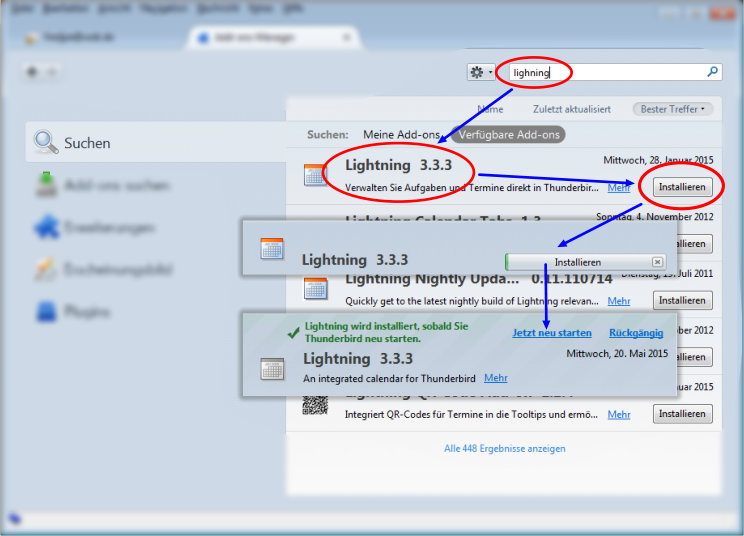Sort results by Zuletzt aktualisiert

(570, 108)
